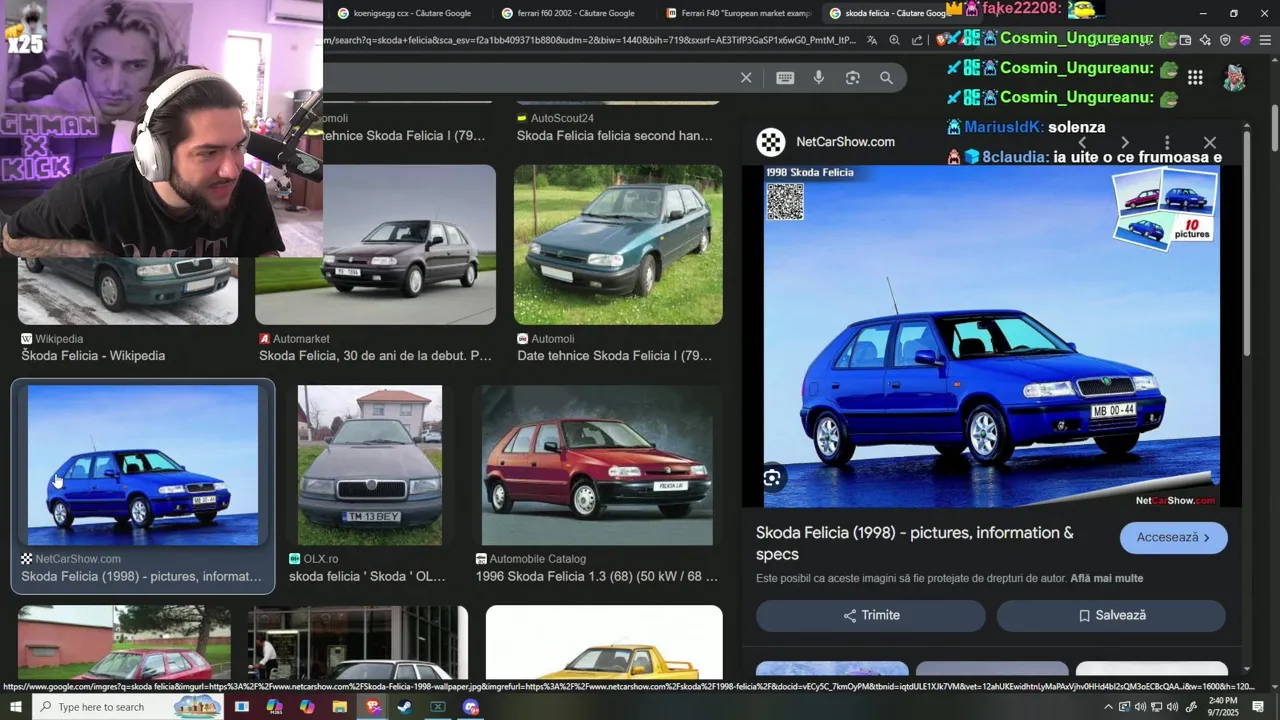This screenshot has height=720, width=1280.
Task: Switch to Ferrari F40 European market tab
Action: pyautogui.click(x=738, y=13)
